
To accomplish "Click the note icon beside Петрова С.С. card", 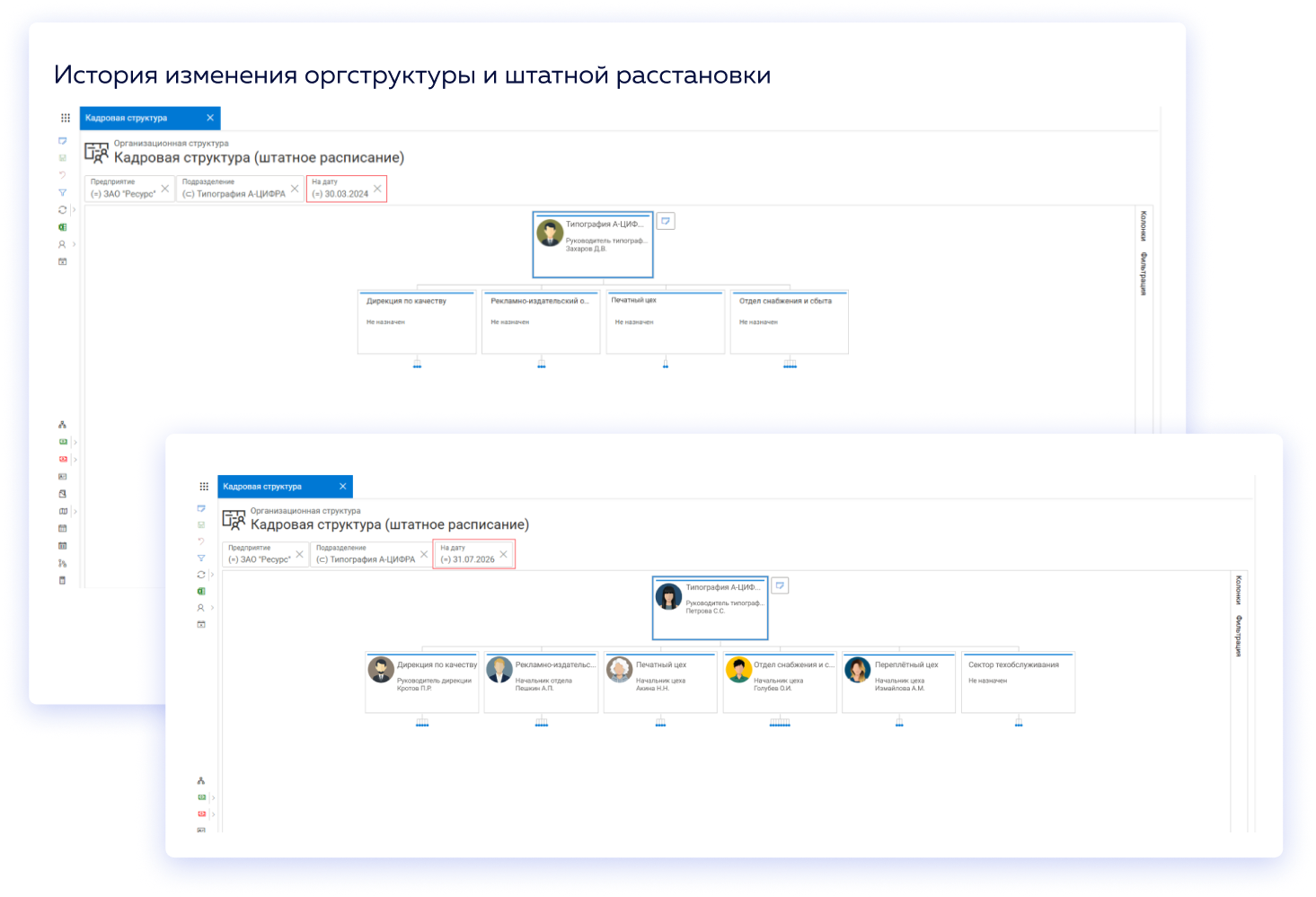I will tap(781, 585).
